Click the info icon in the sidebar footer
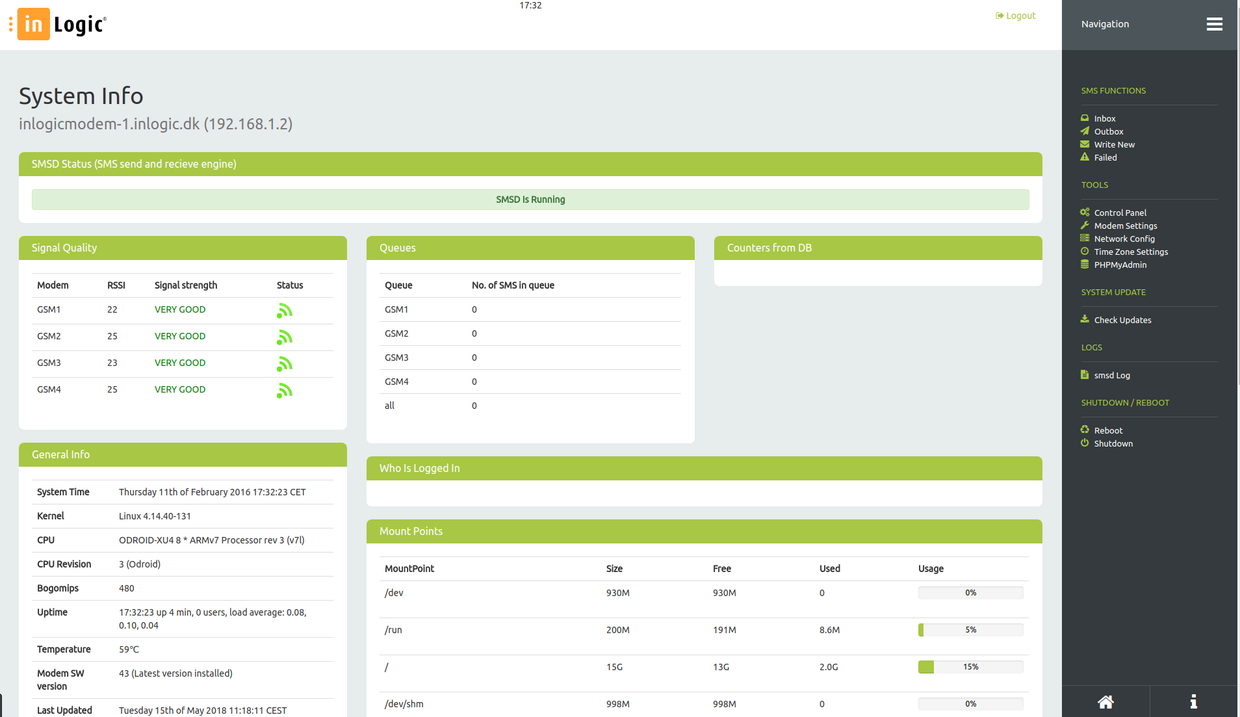This screenshot has width=1240, height=717. 1193,701
